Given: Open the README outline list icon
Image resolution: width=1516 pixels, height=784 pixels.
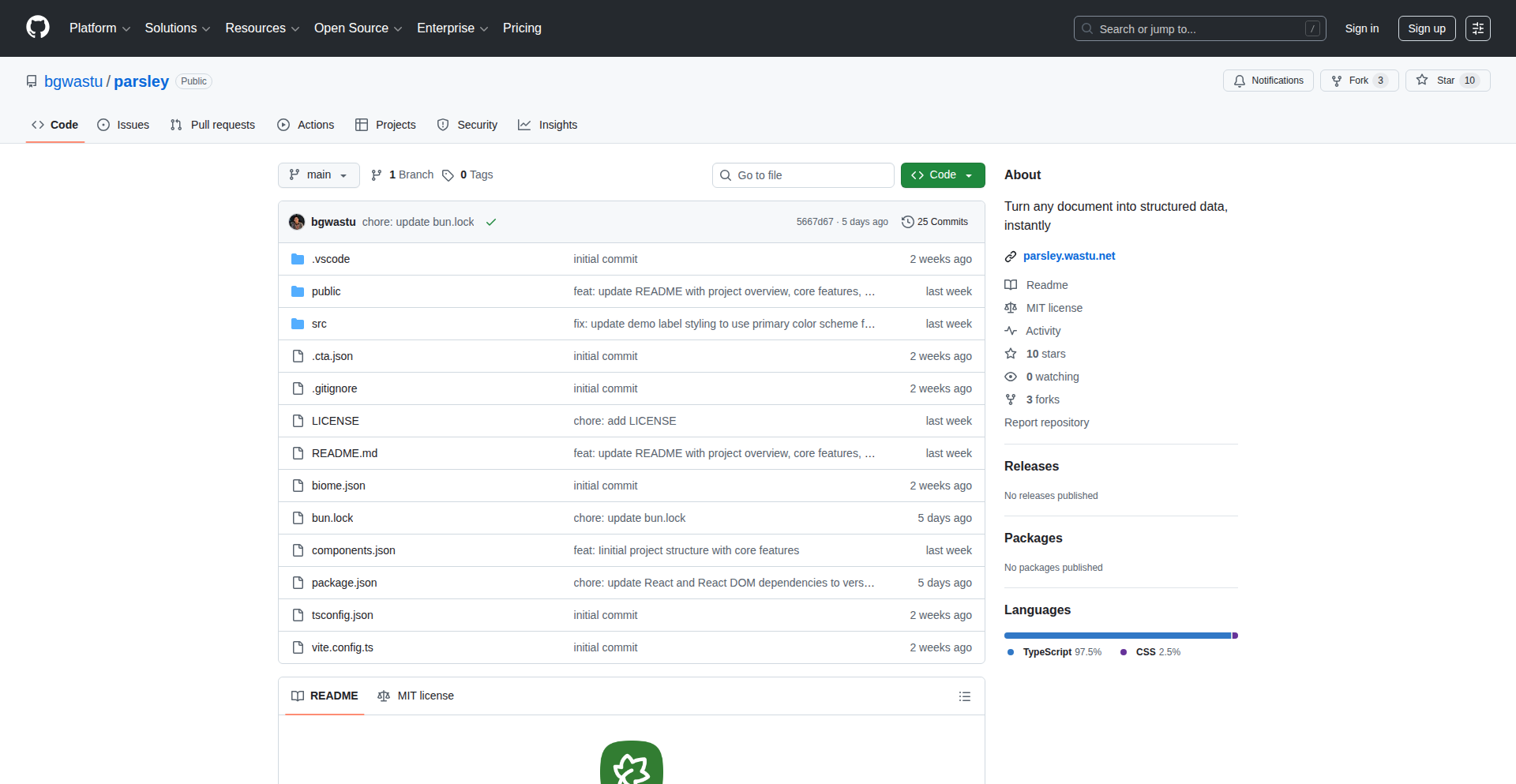Looking at the screenshot, I should pyautogui.click(x=964, y=696).
